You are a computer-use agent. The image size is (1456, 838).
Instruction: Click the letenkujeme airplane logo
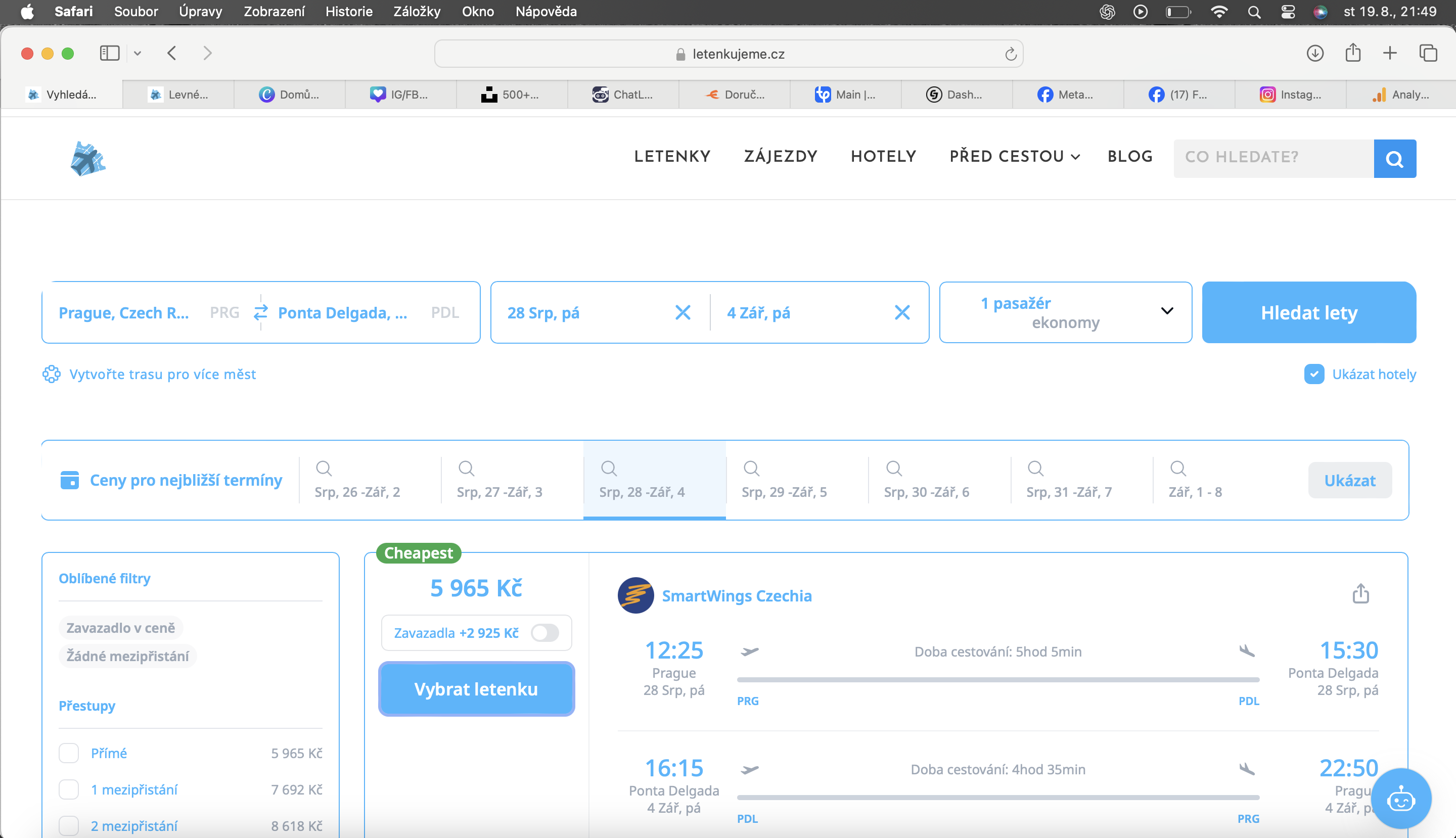point(87,159)
